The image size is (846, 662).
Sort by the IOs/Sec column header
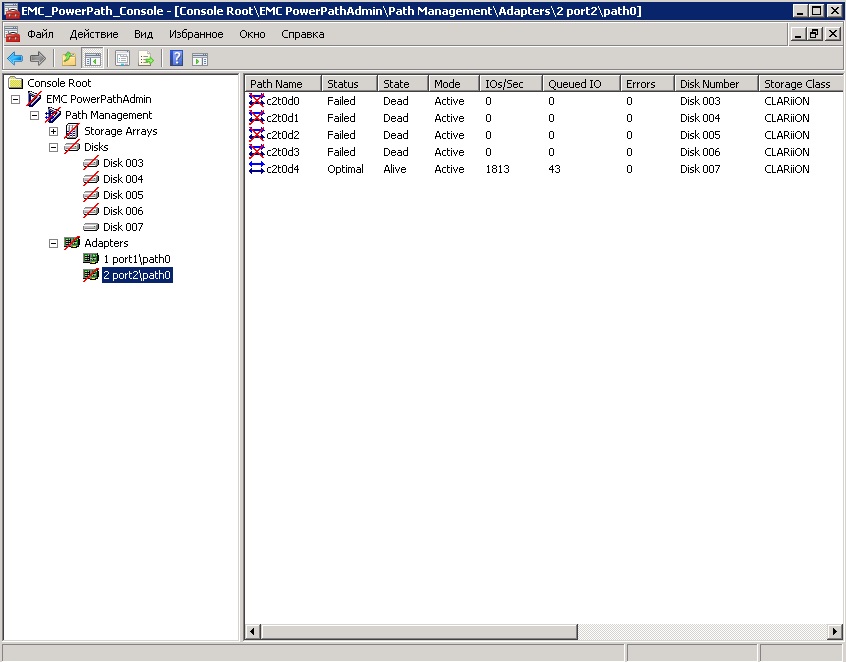pos(510,84)
